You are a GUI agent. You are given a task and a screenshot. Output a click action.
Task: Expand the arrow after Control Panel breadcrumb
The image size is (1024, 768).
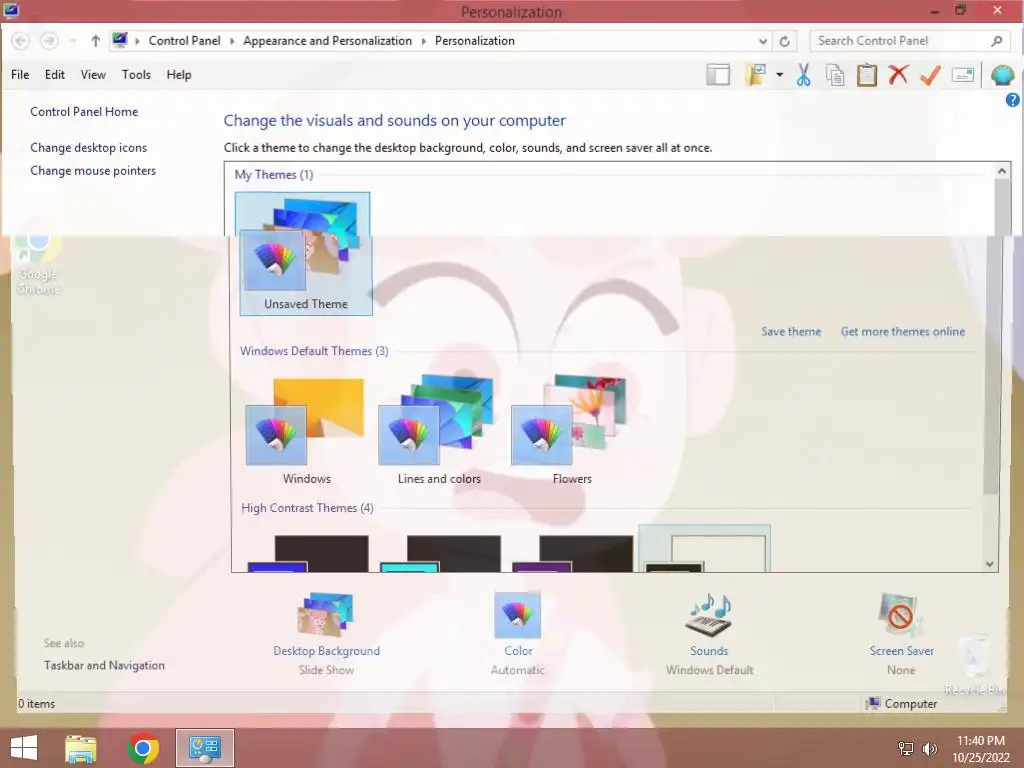coord(232,41)
